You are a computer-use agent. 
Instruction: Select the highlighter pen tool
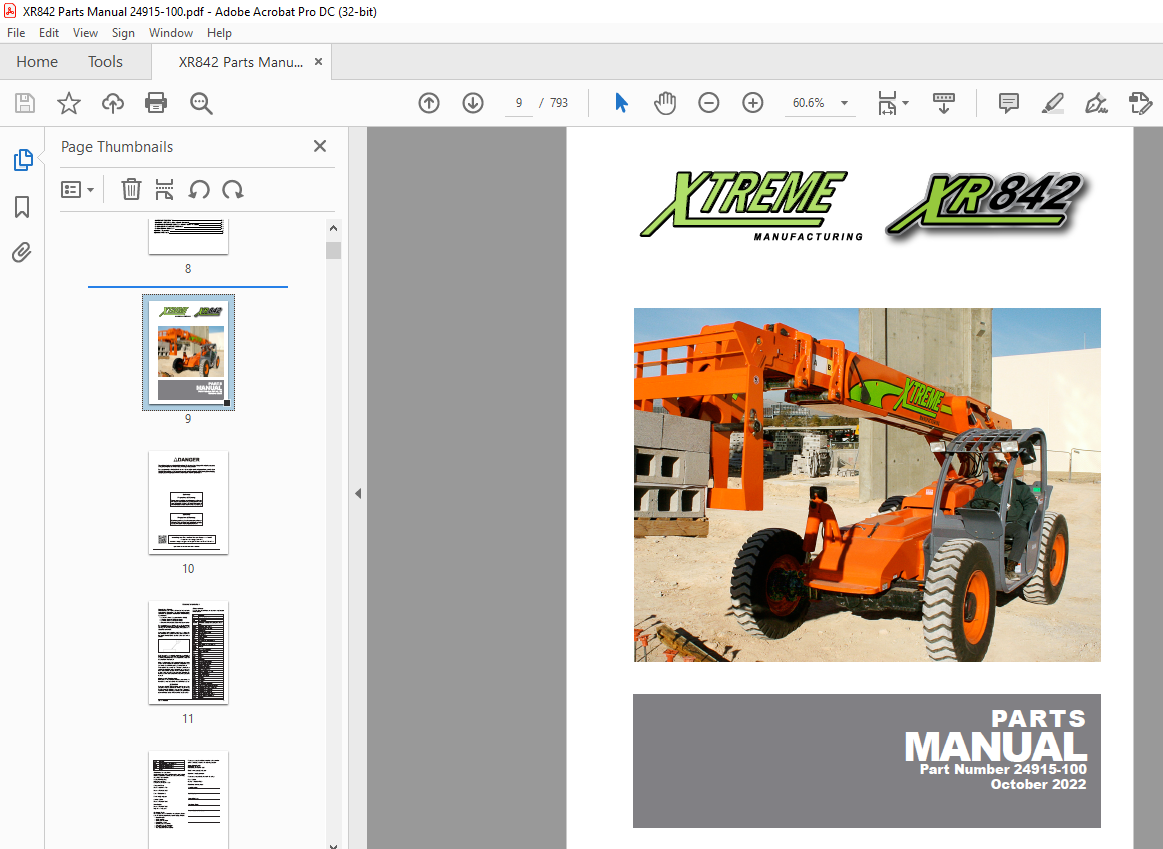pyautogui.click(x=1052, y=103)
